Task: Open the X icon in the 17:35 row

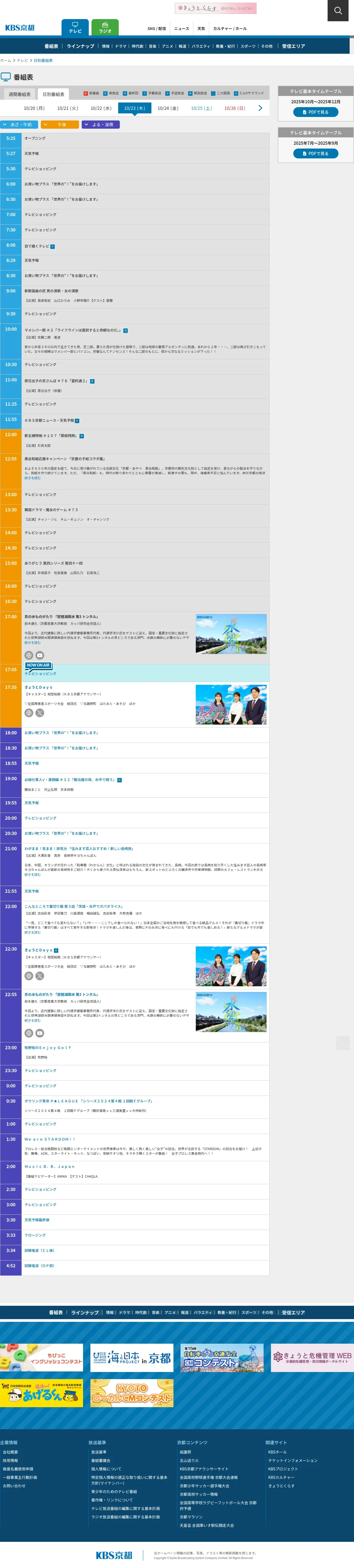Action: click(x=39, y=713)
